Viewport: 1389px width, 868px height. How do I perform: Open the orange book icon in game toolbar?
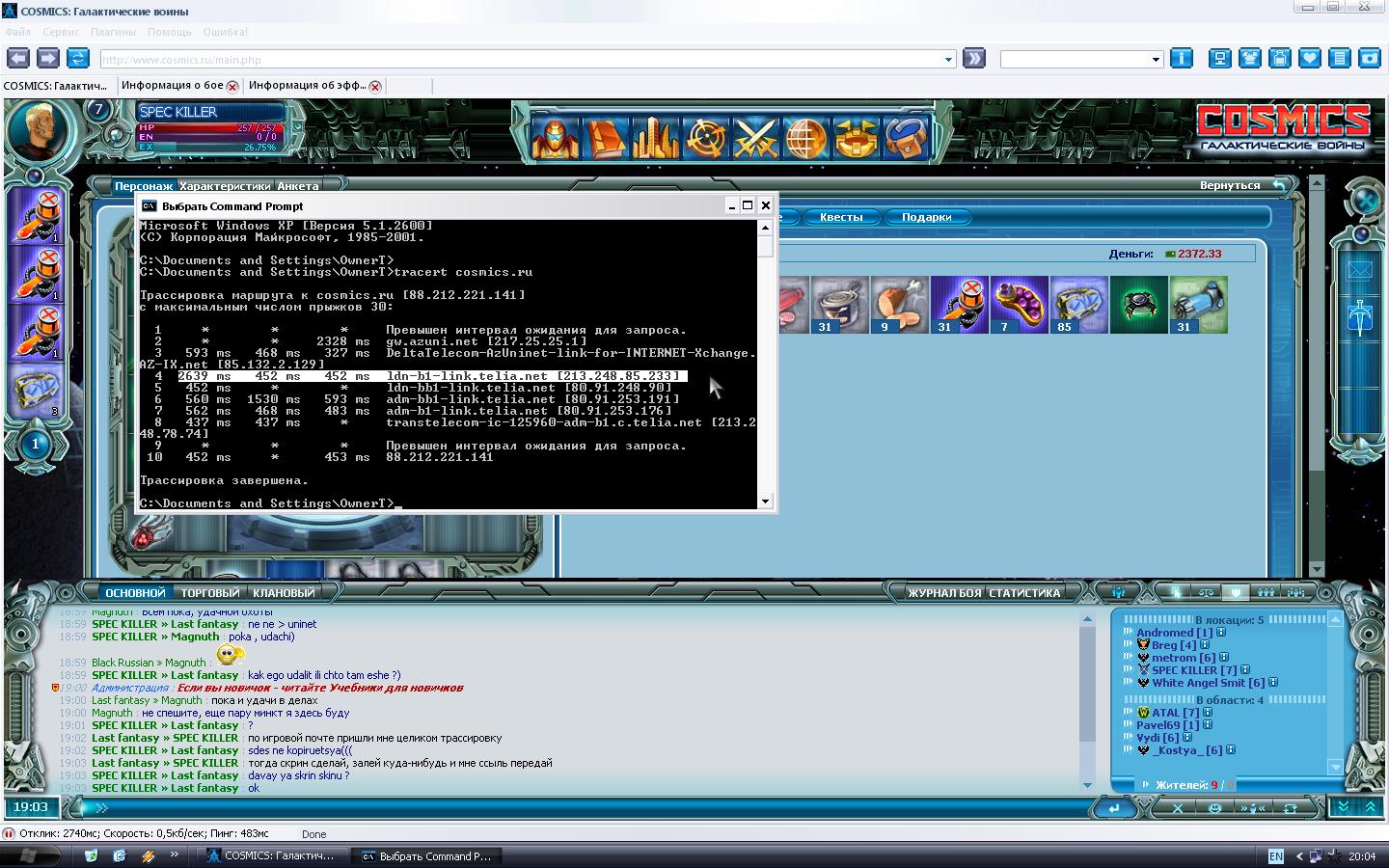605,138
